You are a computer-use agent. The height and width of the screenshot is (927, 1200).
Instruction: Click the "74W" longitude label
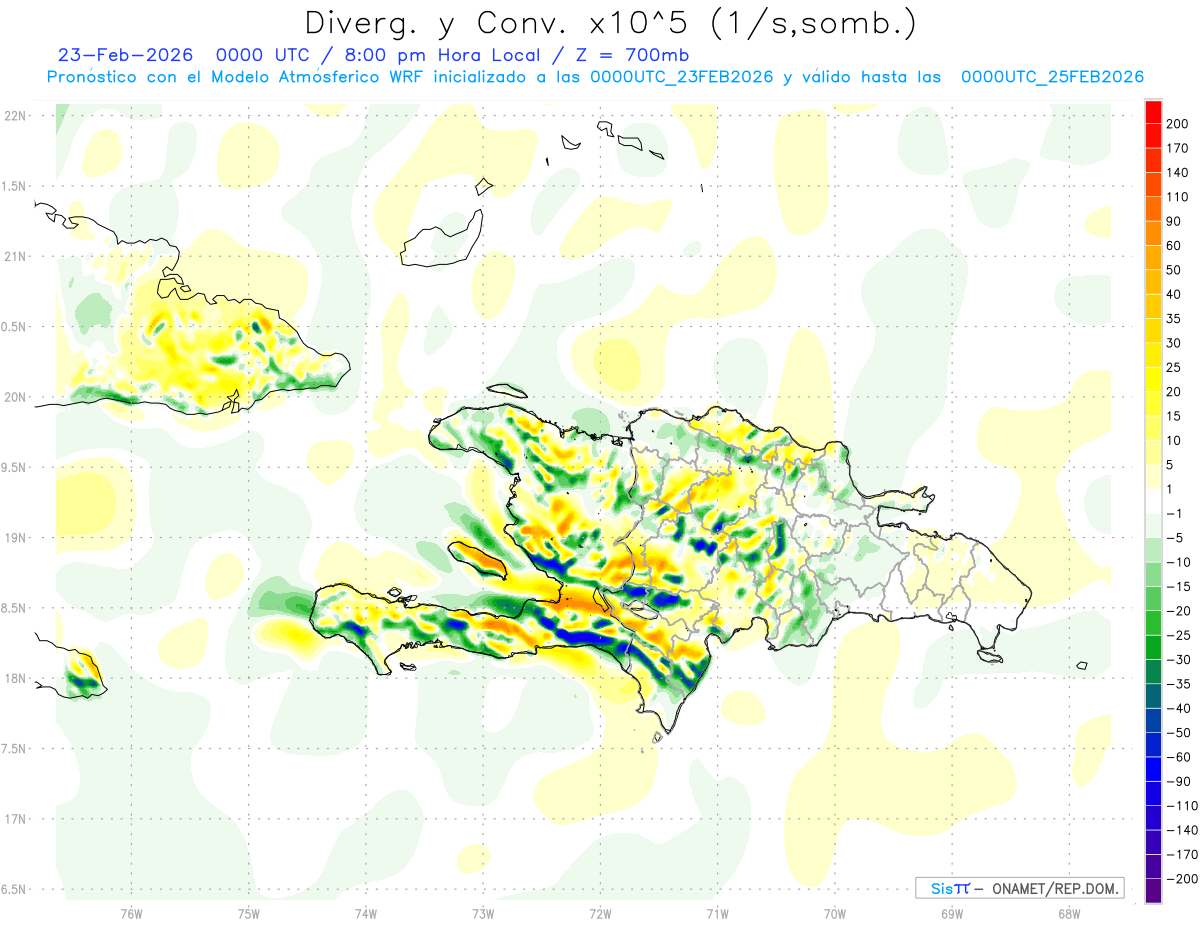366,913
